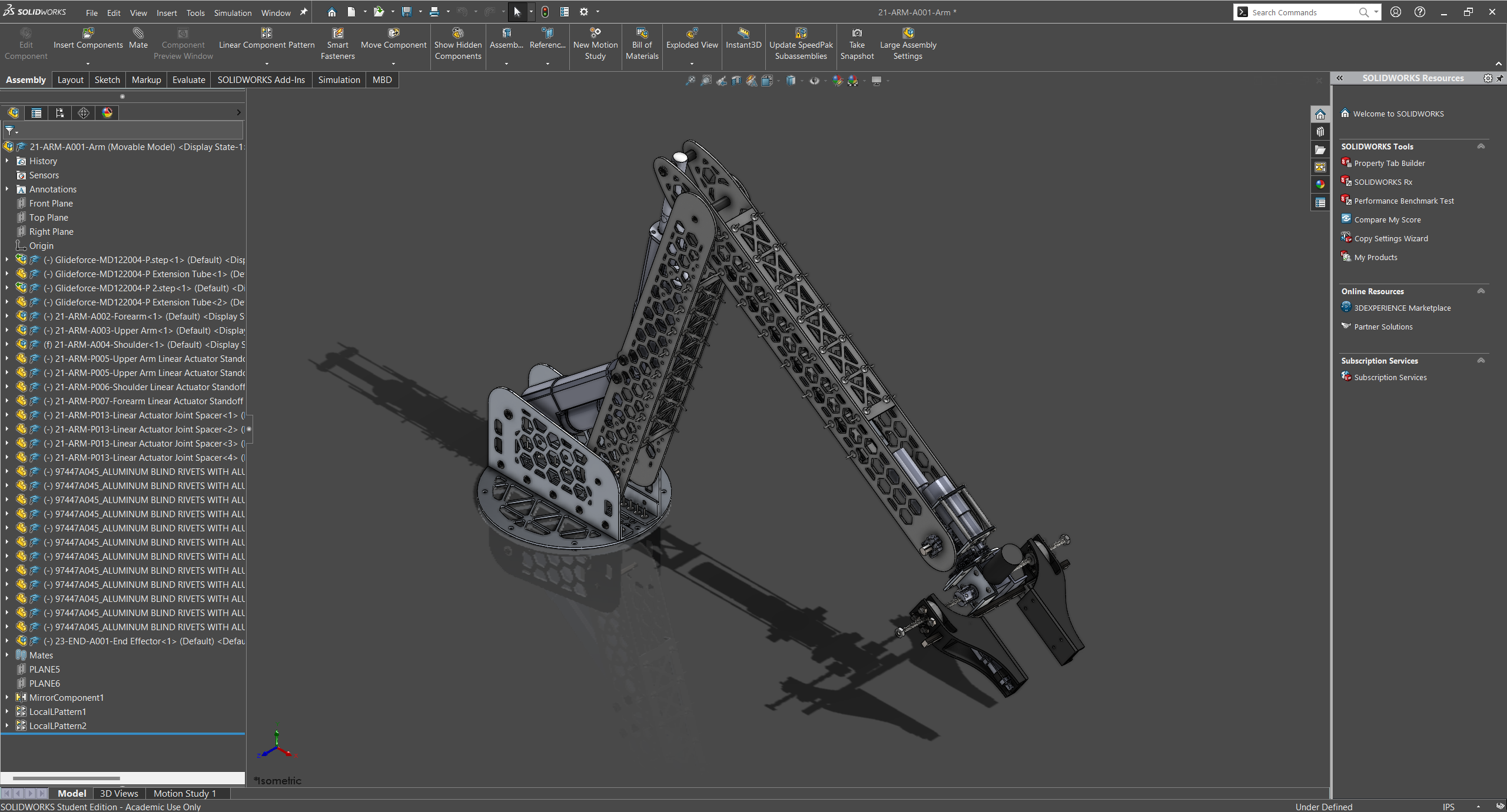Screen dimensions: 1507x812
Task: Expand the Mates folder in tree
Action: (7, 655)
